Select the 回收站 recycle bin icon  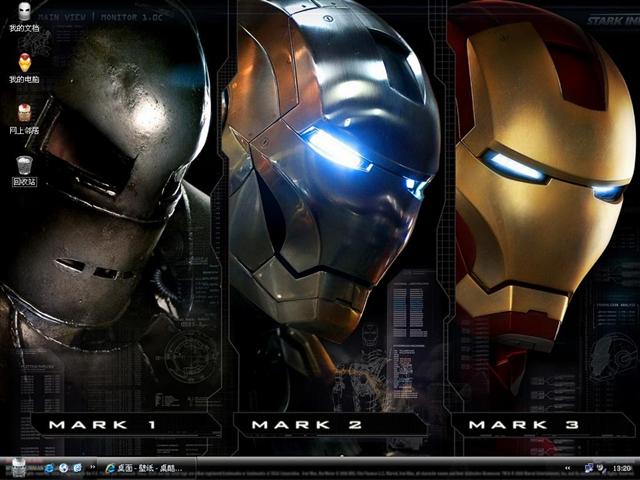[x=24, y=171]
